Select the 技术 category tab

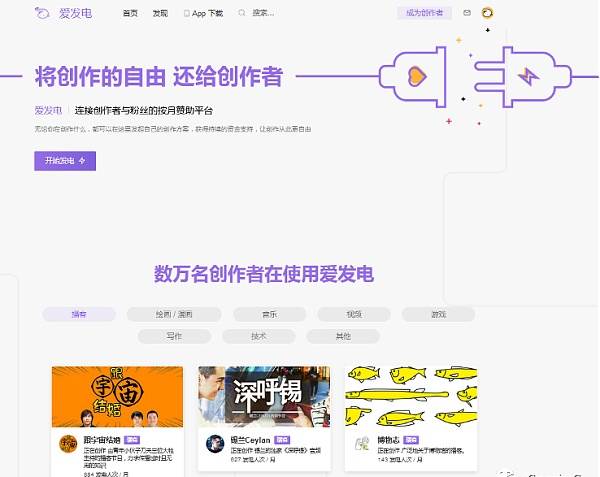tap(259, 336)
